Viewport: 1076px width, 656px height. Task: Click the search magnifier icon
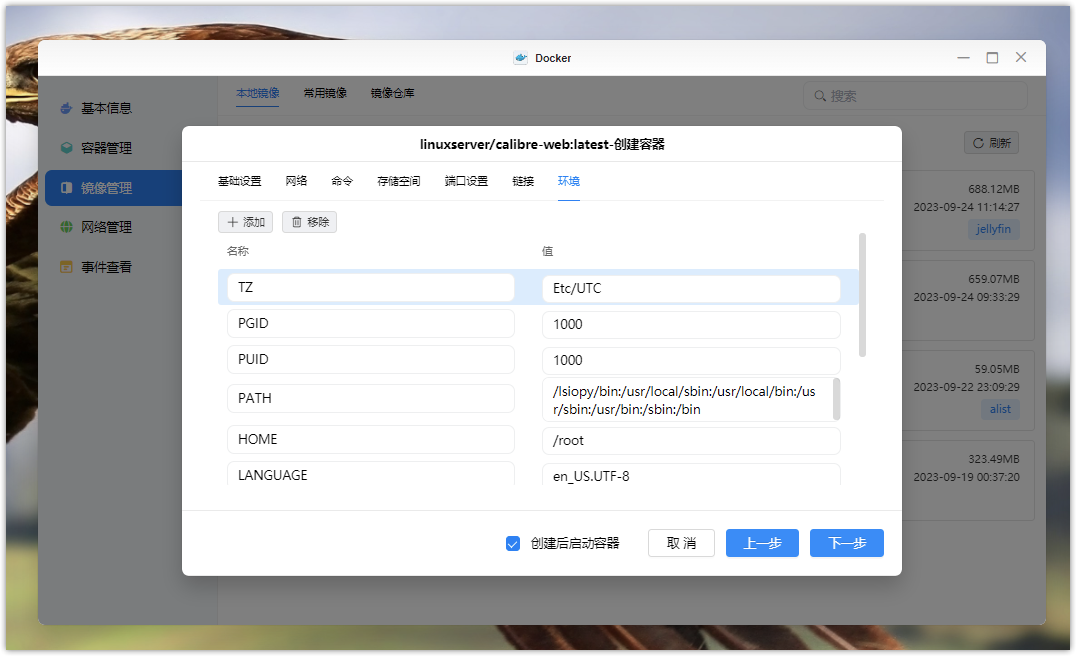tap(820, 96)
